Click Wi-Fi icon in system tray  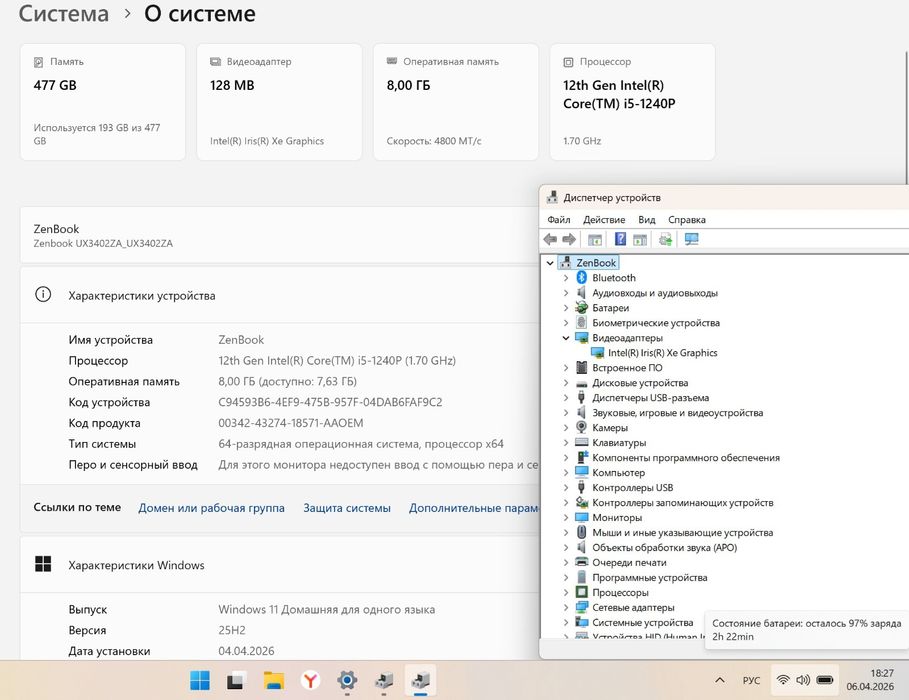tap(783, 680)
